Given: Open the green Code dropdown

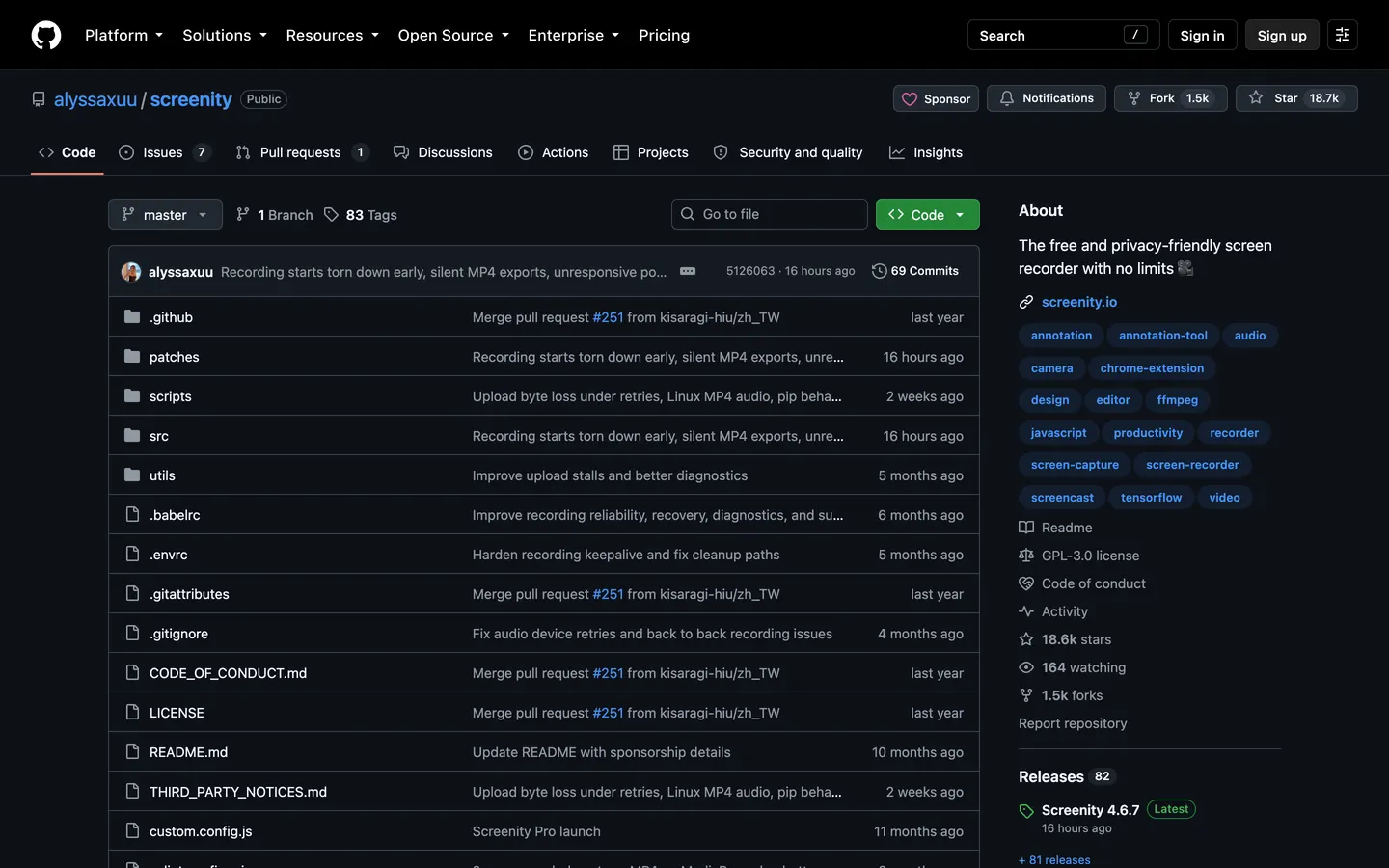Looking at the screenshot, I should click(x=927, y=214).
